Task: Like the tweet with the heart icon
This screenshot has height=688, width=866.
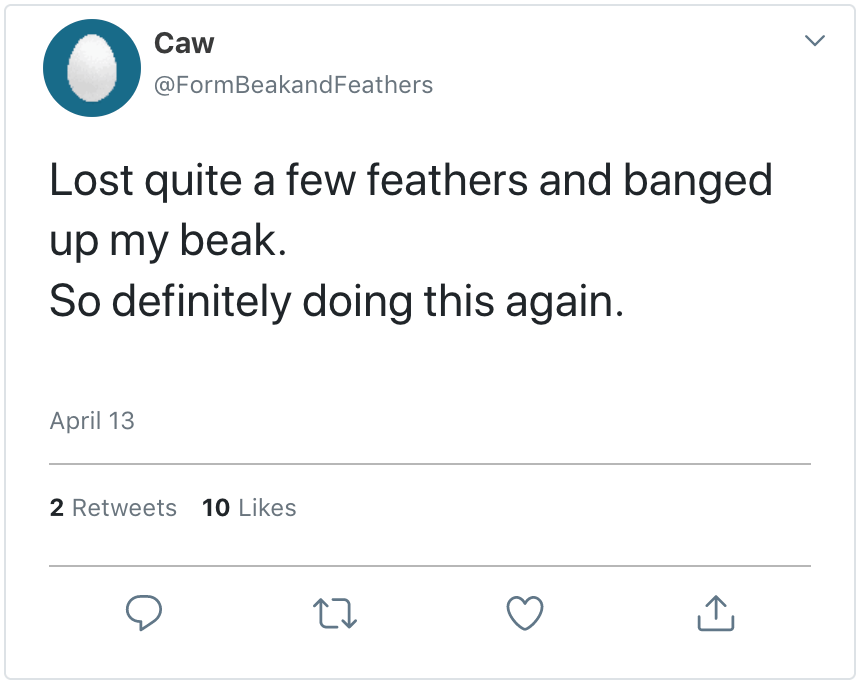Action: tap(525, 613)
